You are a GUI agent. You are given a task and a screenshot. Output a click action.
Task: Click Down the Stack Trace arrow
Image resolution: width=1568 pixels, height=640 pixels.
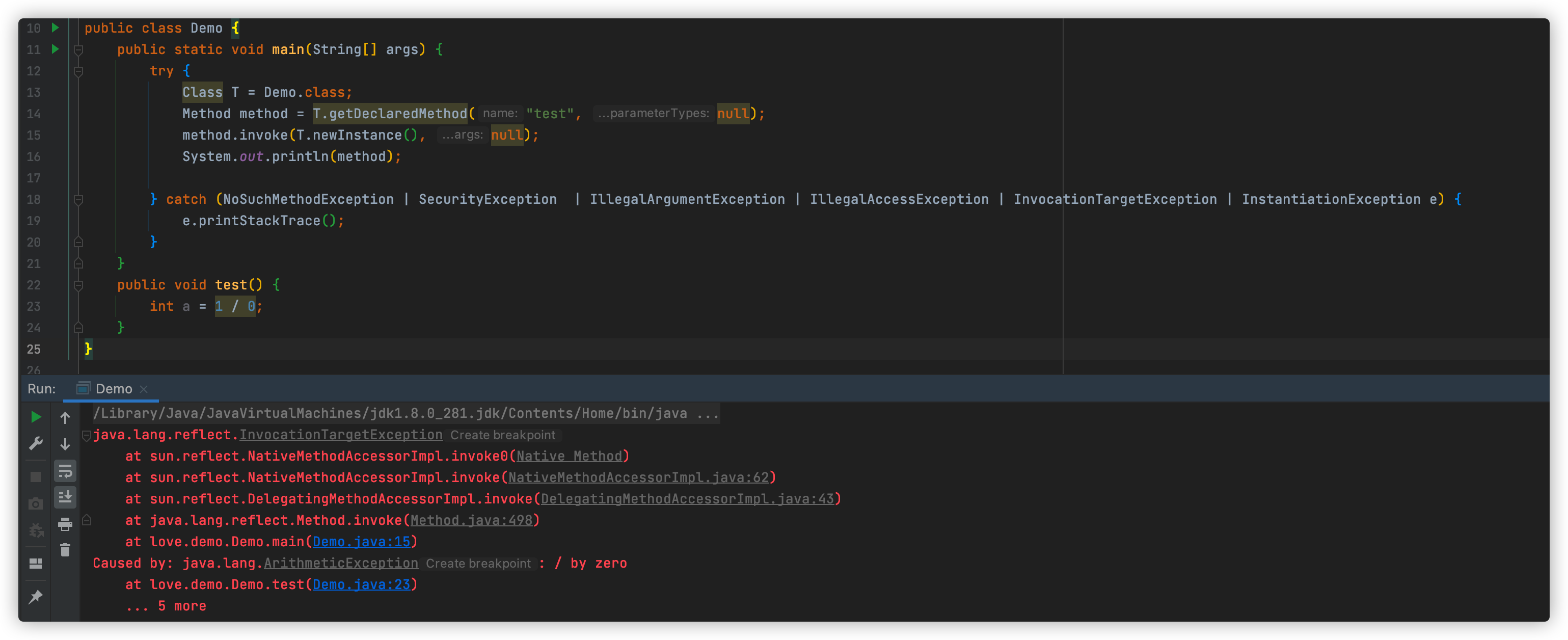click(65, 444)
